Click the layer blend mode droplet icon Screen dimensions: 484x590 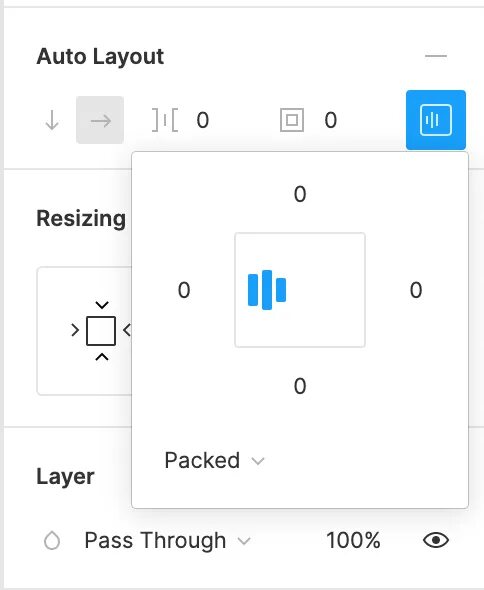(x=52, y=541)
